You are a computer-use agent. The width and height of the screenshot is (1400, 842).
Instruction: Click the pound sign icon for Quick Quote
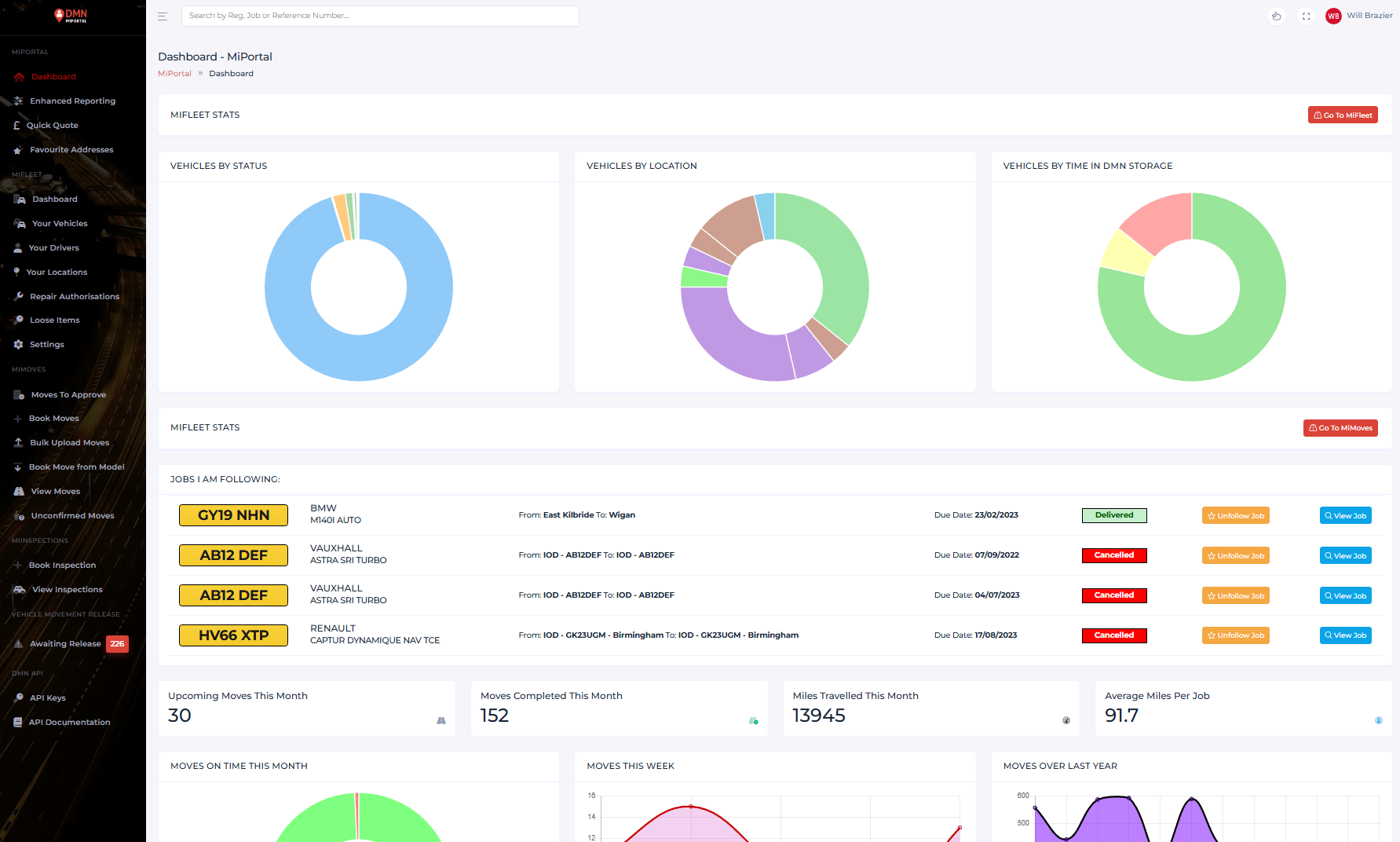pyautogui.click(x=16, y=126)
